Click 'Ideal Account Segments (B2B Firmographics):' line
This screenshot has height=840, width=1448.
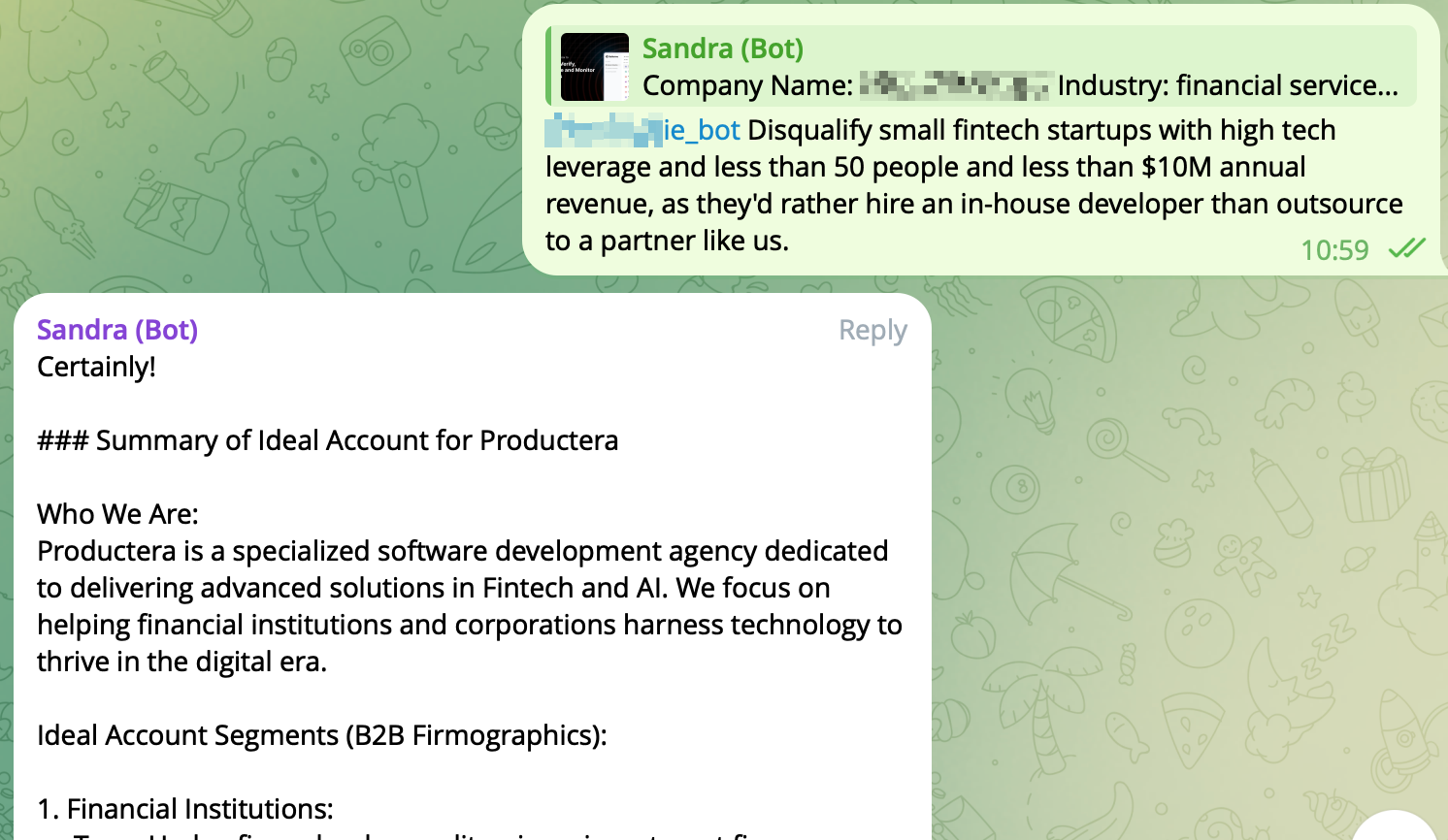[x=321, y=735]
